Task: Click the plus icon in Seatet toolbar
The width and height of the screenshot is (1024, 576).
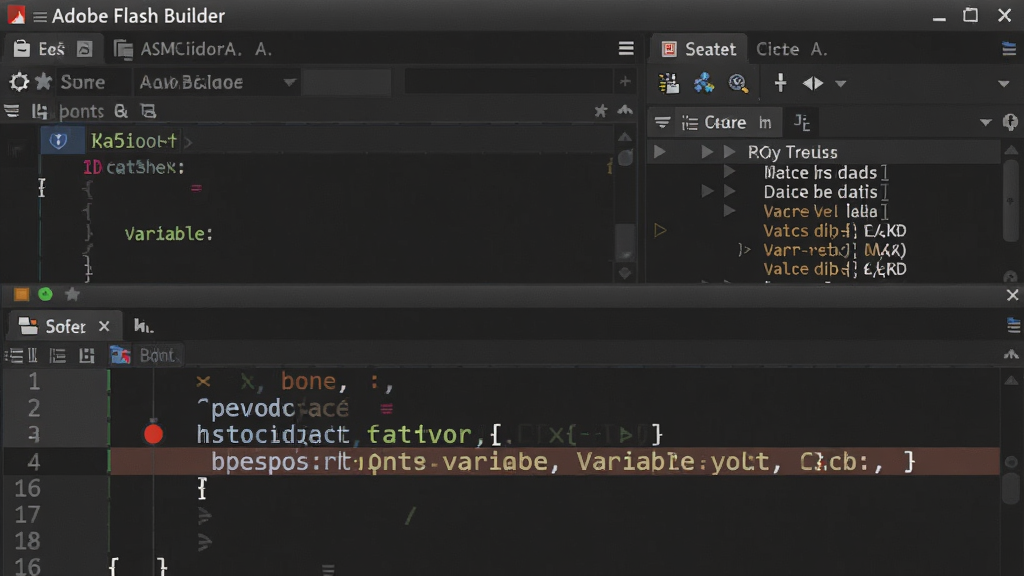Action: point(780,83)
